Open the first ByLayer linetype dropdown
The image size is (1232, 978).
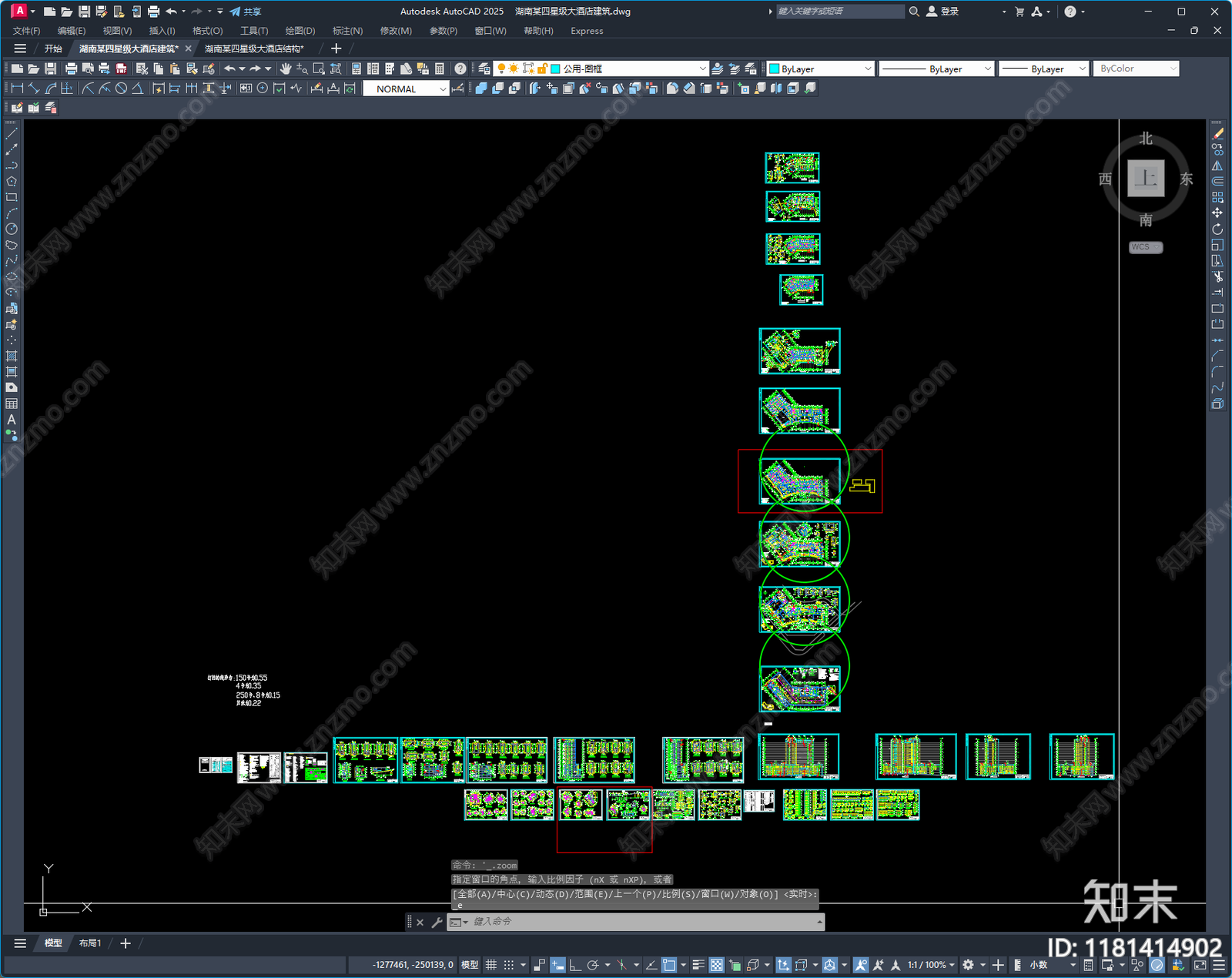[936, 69]
